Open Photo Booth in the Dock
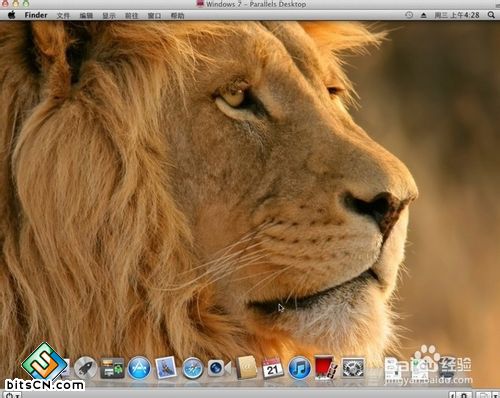500x398 pixels. [326, 368]
